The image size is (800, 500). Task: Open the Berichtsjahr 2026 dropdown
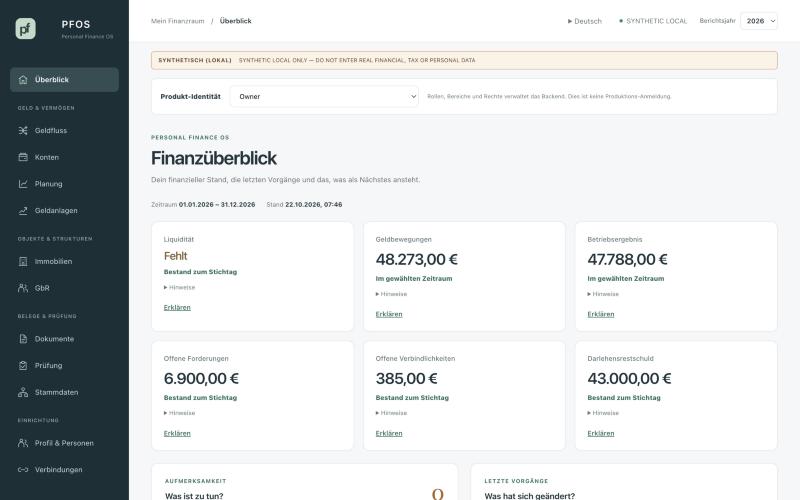(x=759, y=21)
